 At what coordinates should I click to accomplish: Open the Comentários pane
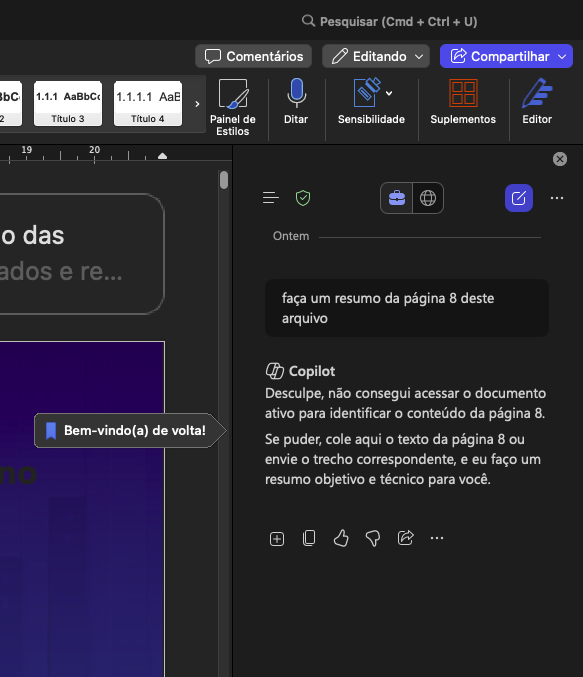(x=253, y=56)
